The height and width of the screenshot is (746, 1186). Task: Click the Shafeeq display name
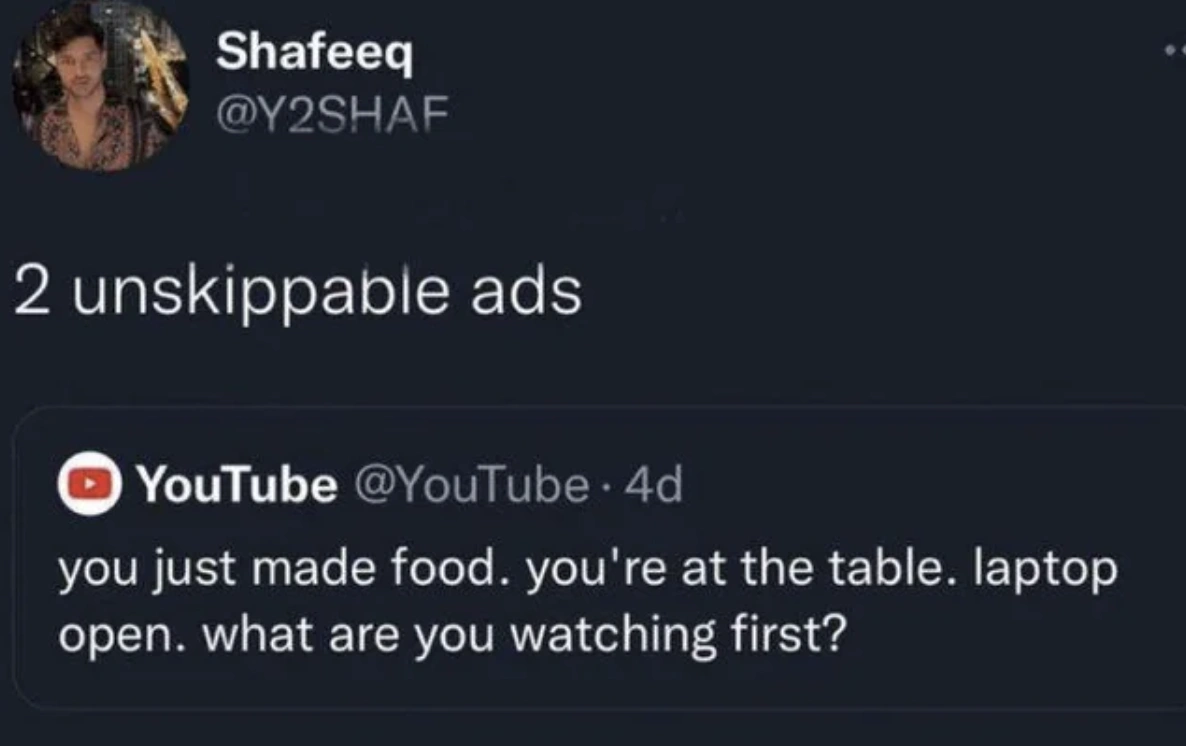tap(313, 52)
